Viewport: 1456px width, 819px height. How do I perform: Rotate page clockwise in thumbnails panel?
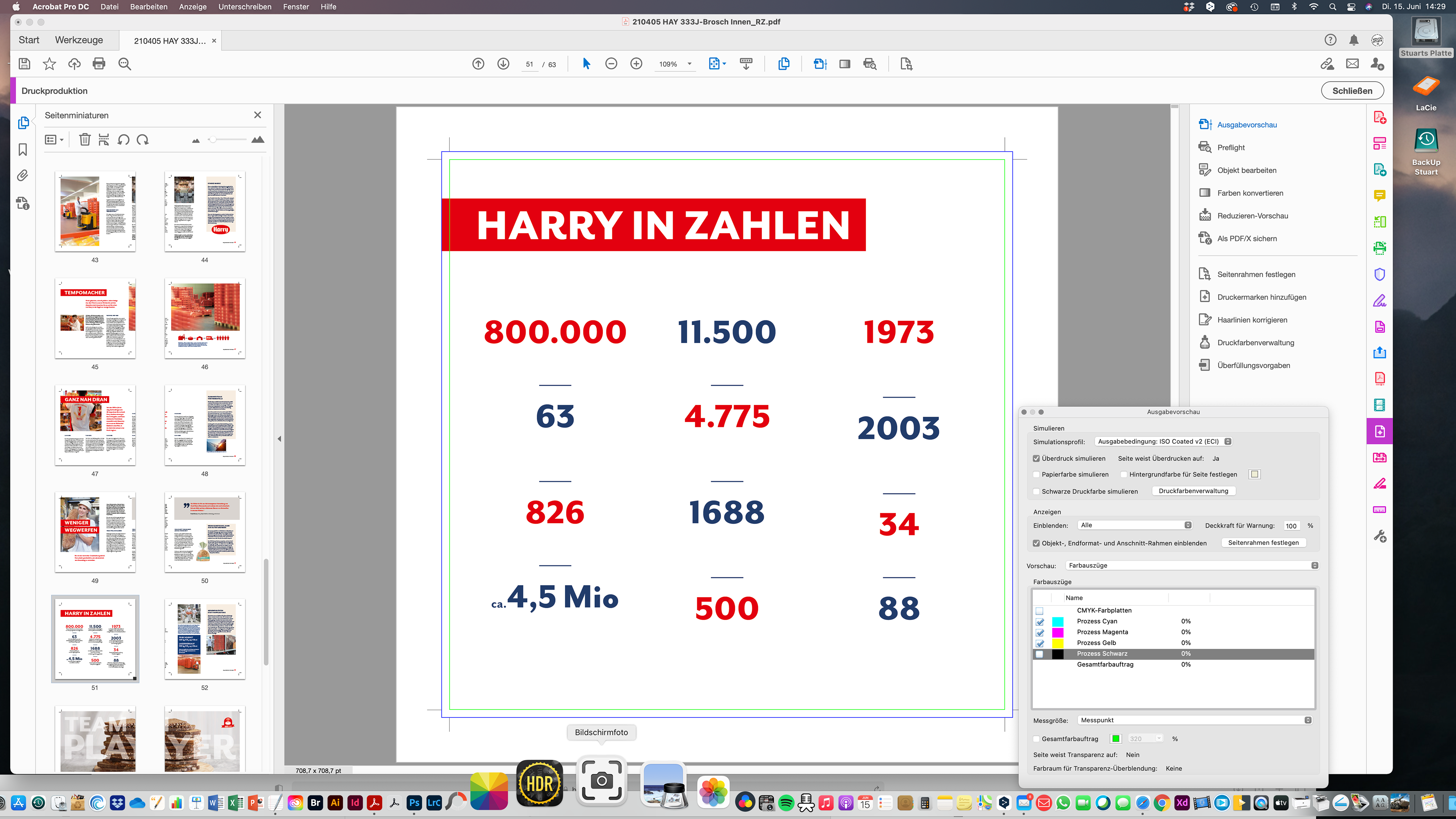[143, 140]
